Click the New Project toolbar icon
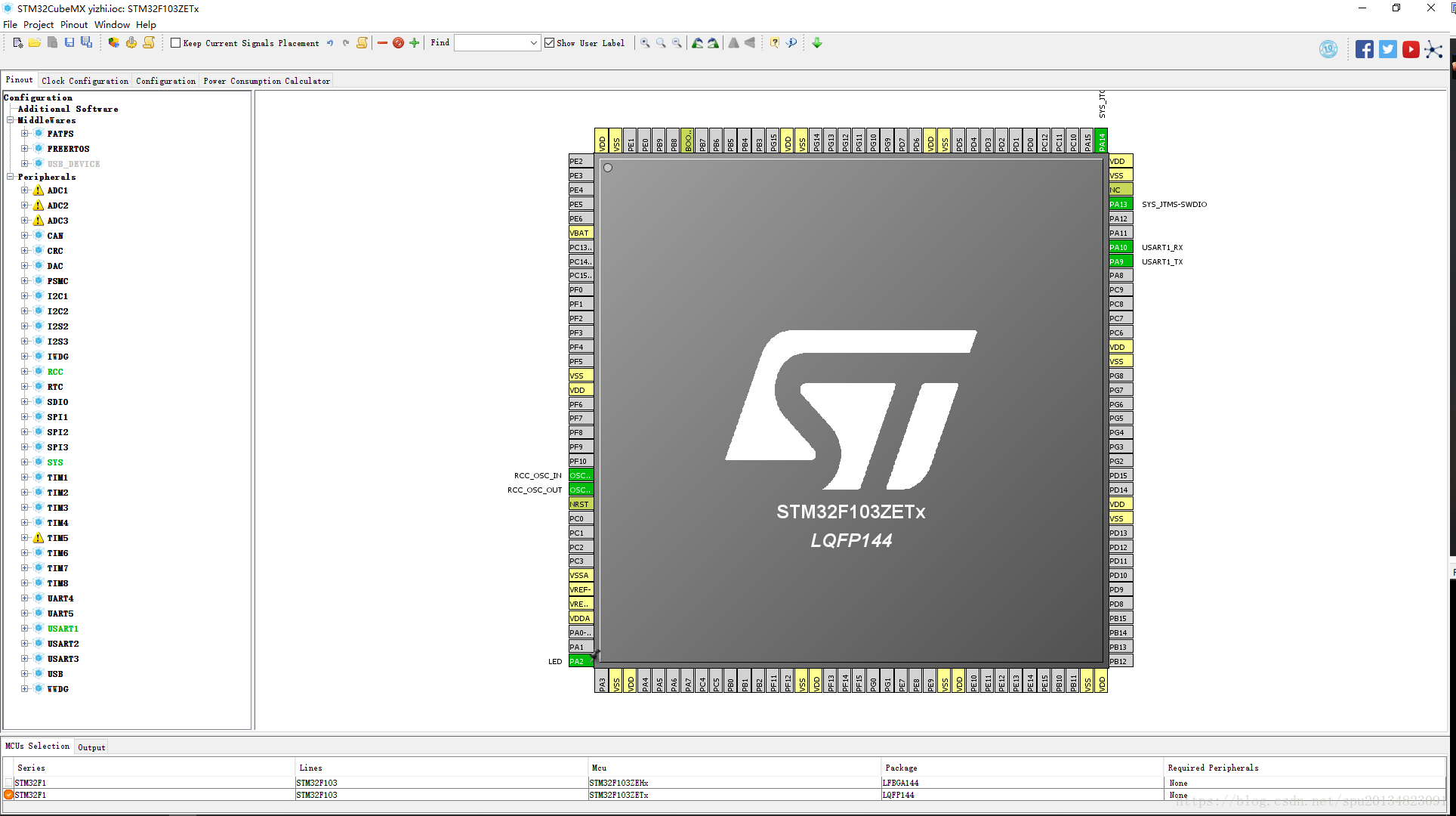The image size is (1456, 816). click(18, 43)
